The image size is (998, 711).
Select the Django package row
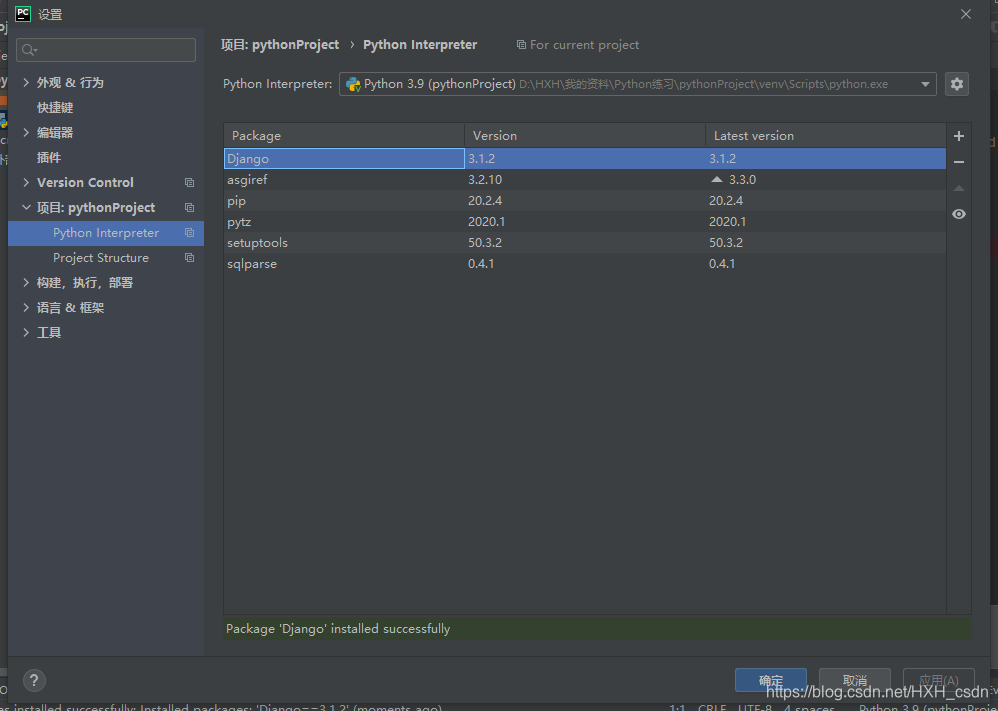pyautogui.click(x=585, y=158)
